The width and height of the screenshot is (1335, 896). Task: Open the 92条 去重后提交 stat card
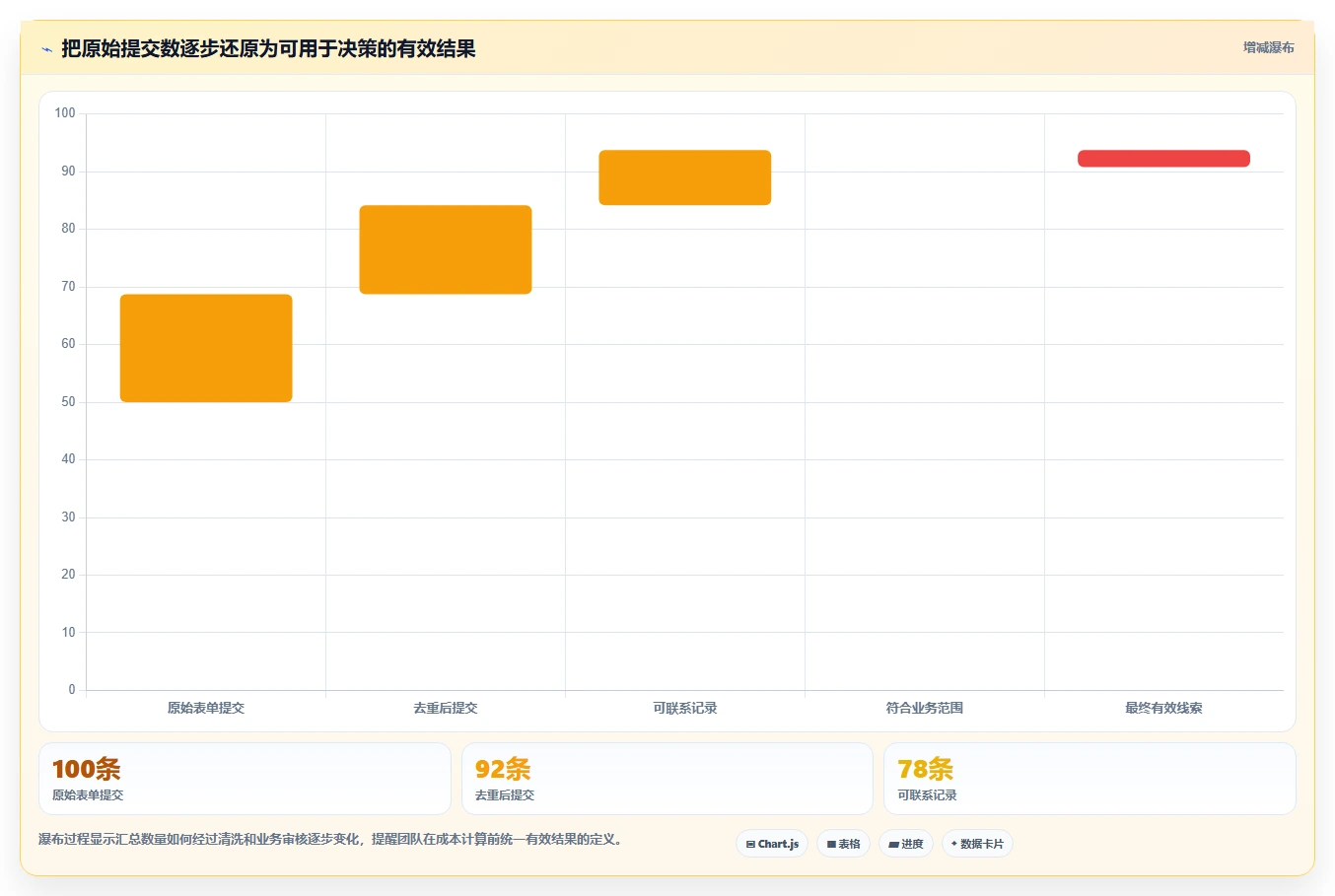(667, 779)
